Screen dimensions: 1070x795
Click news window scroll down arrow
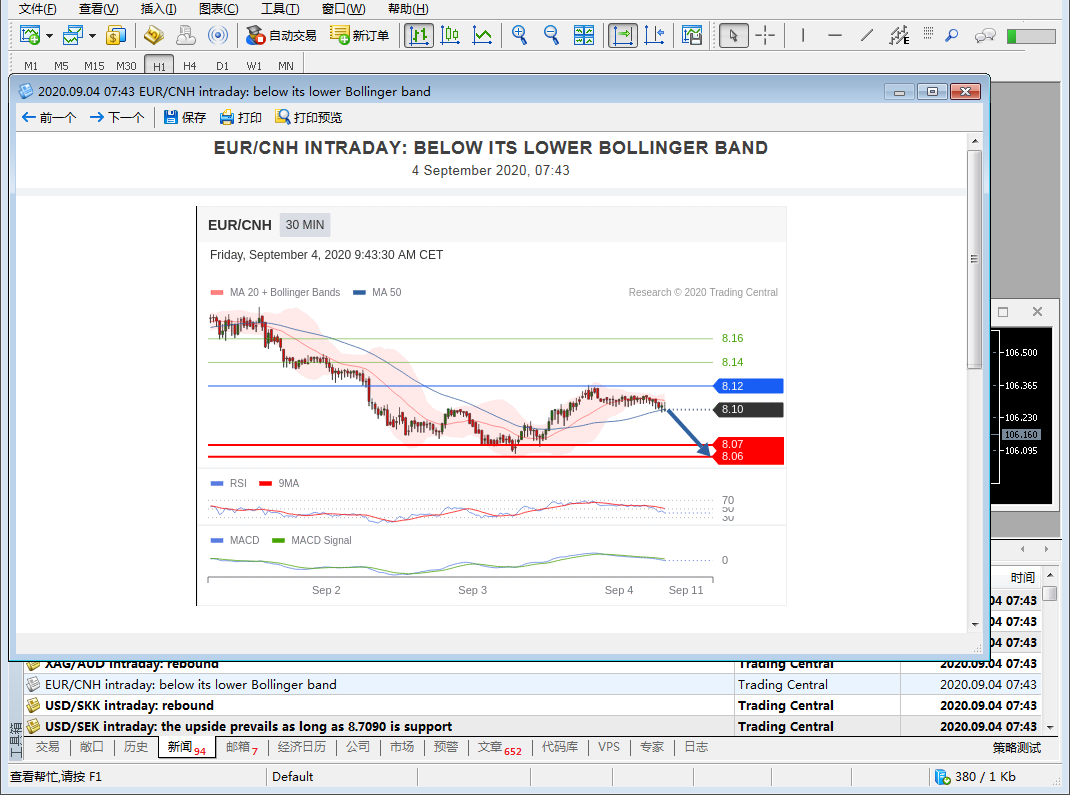click(x=974, y=624)
